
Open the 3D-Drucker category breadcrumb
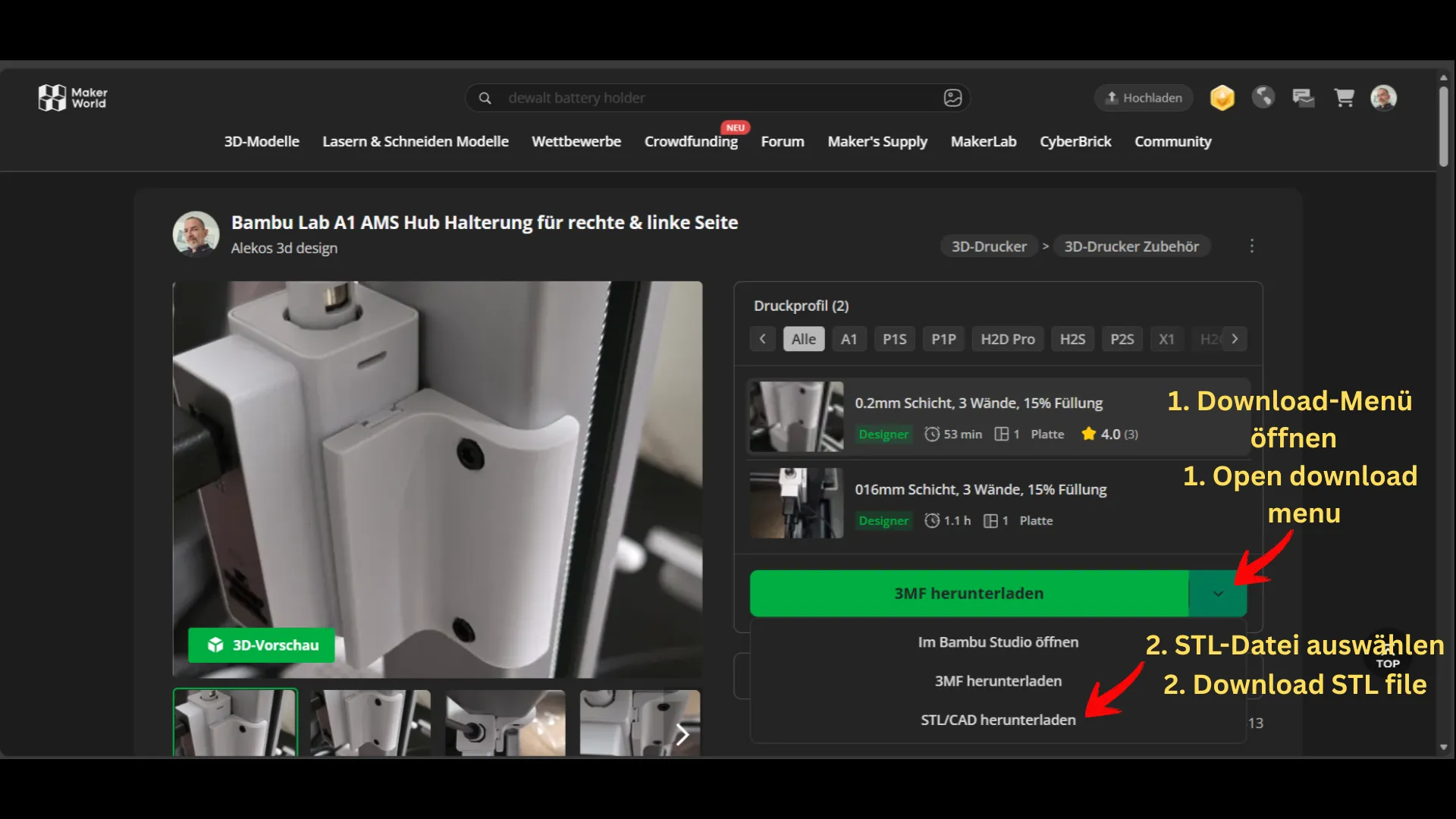(989, 246)
